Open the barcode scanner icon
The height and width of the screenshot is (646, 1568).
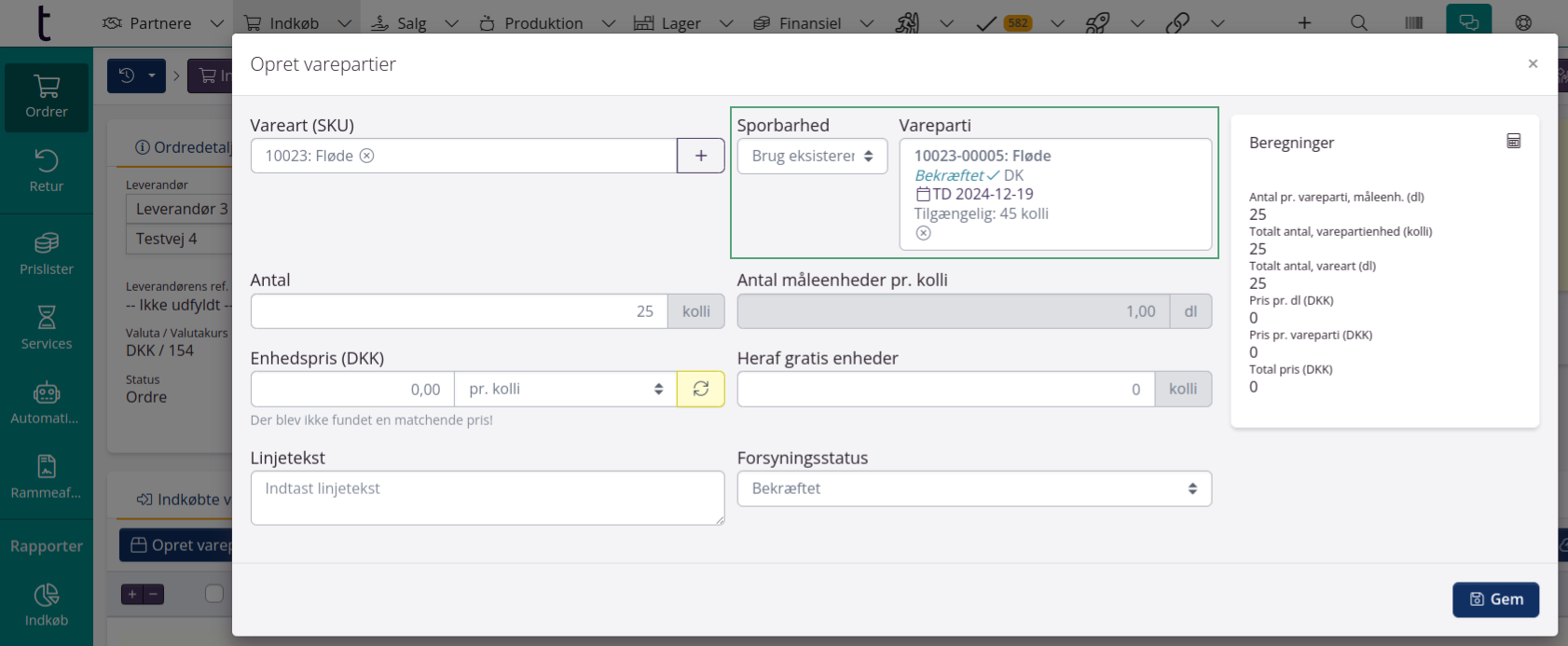pyautogui.click(x=1414, y=23)
